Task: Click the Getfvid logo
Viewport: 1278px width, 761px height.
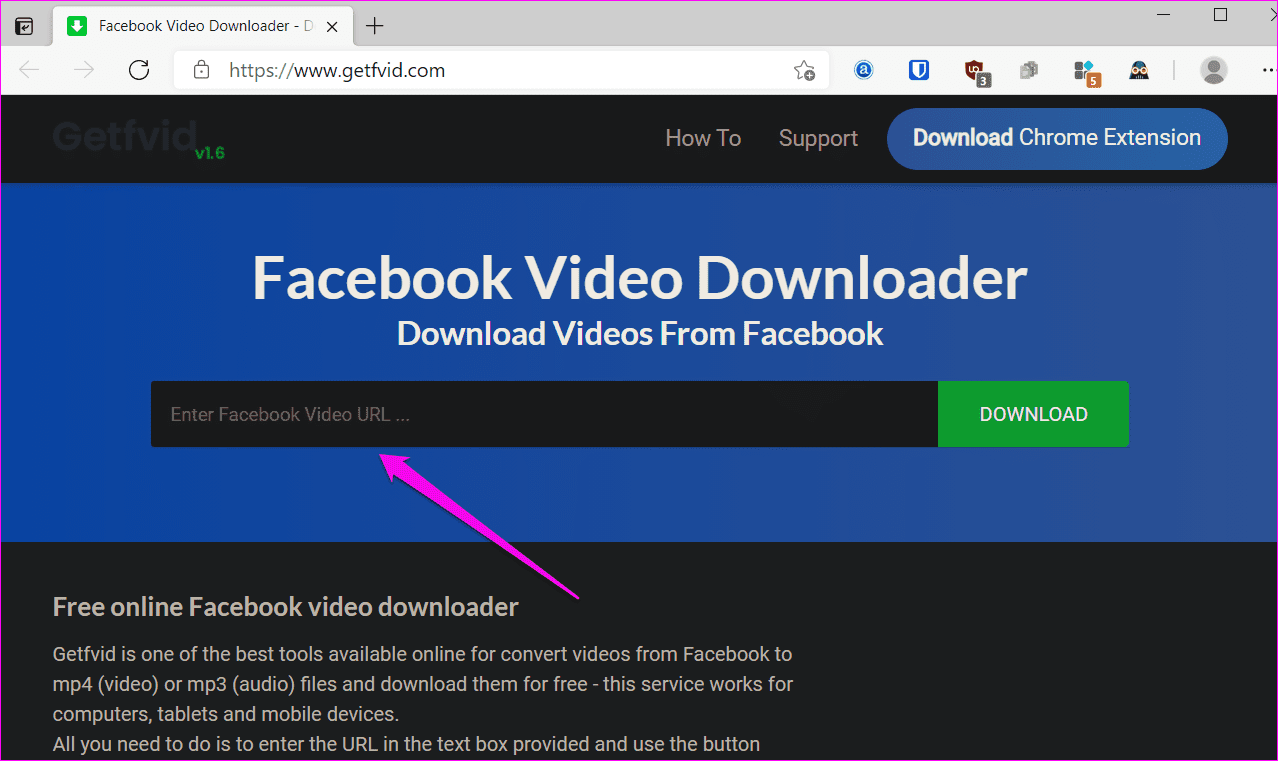Action: pos(124,136)
